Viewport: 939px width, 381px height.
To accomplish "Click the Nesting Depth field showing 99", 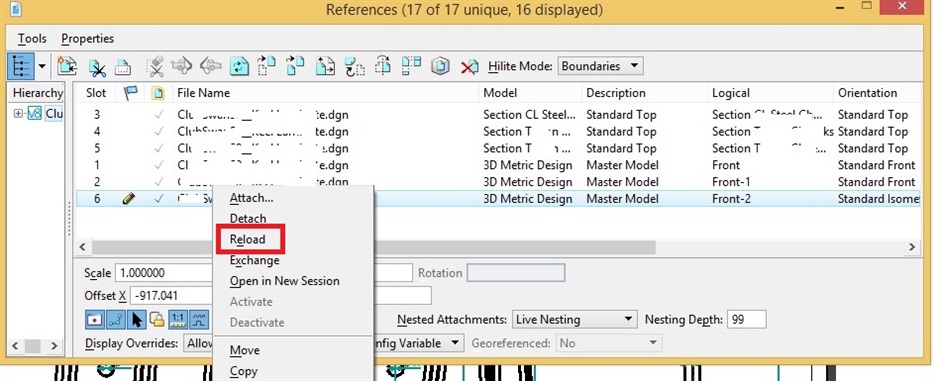I will [747, 319].
